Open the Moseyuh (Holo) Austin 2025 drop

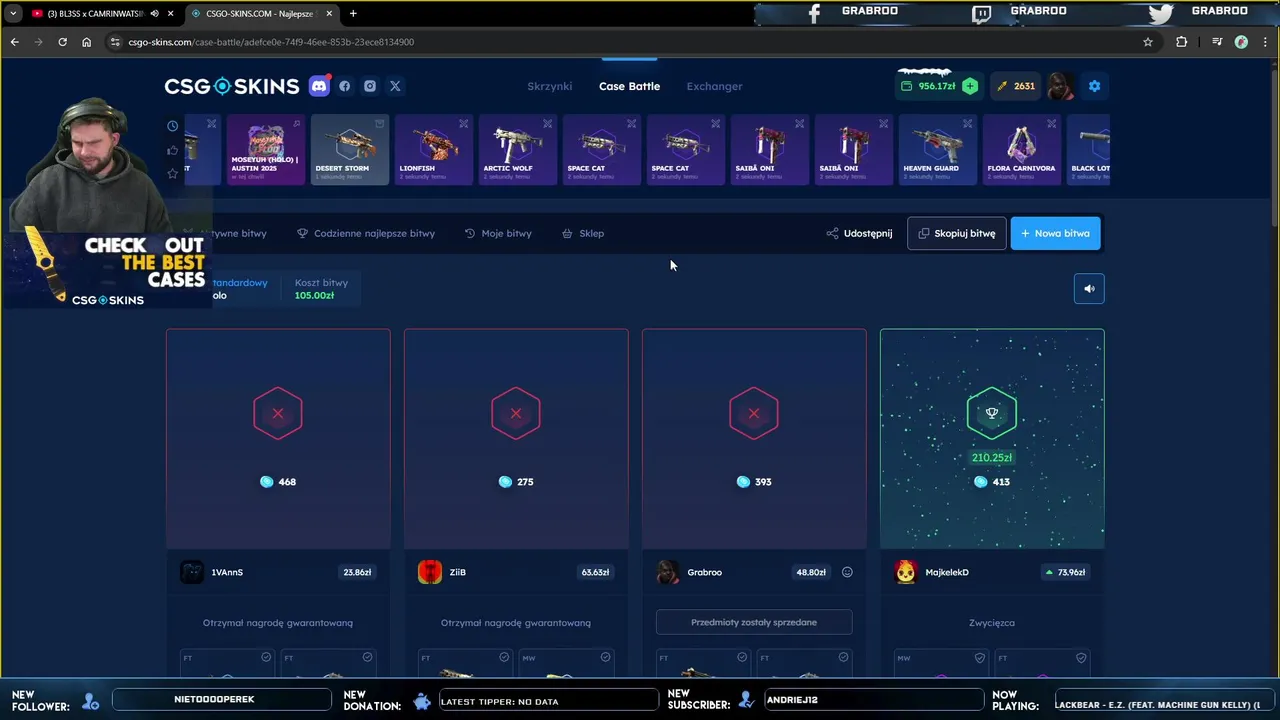click(x=266, y=149)
